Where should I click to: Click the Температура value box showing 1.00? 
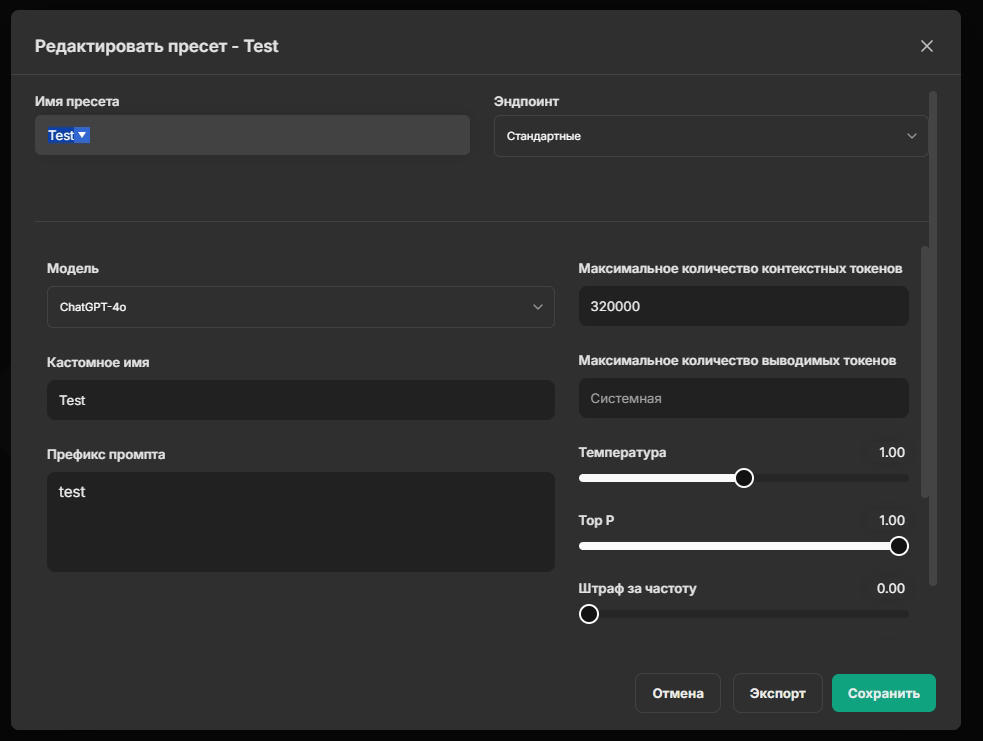(x=891, y=453)
